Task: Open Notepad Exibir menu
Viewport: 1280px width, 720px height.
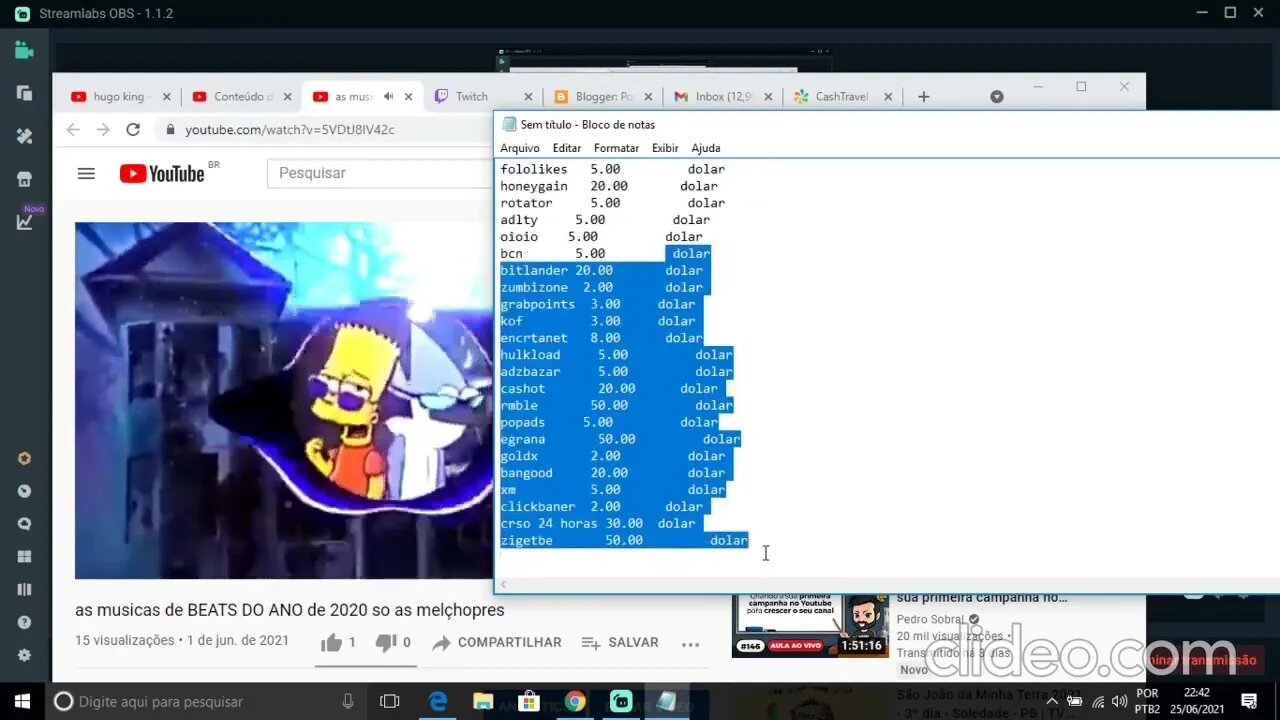Action: [x=665, y=148]
